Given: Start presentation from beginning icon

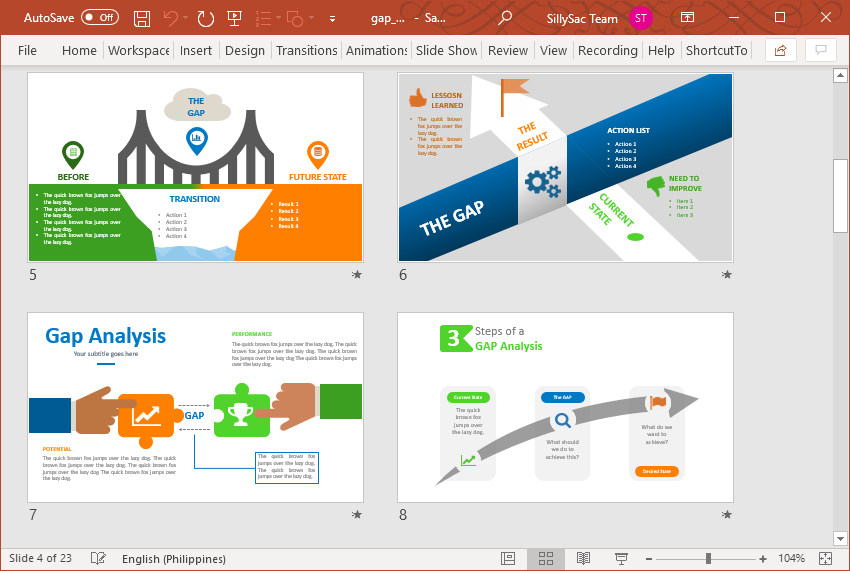Looking at the screenshot, I should tap(235, 18).
